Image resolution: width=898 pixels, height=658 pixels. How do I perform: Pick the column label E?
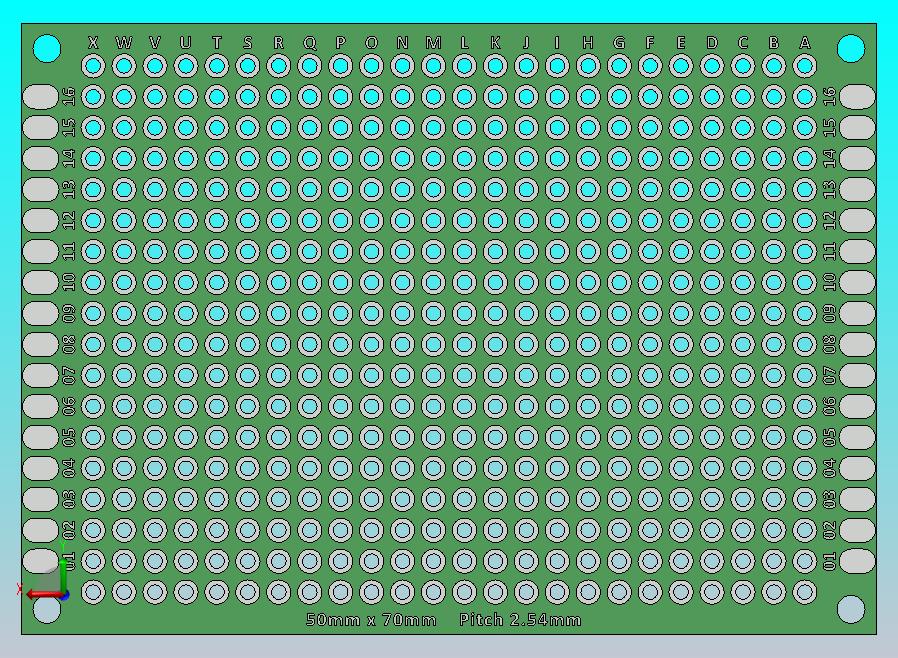pyautogui.click(x=681, y=42)
